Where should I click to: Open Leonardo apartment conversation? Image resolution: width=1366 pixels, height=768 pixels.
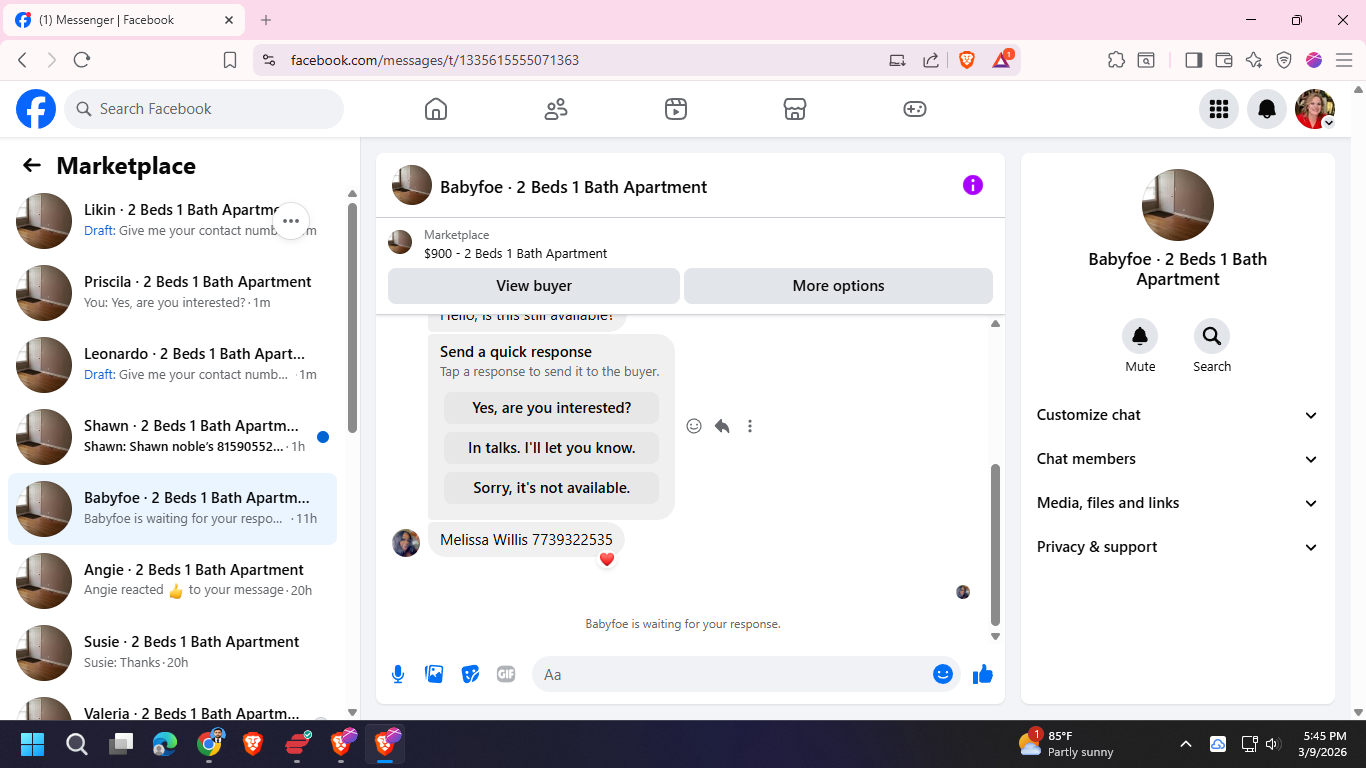tap(172, 365)
